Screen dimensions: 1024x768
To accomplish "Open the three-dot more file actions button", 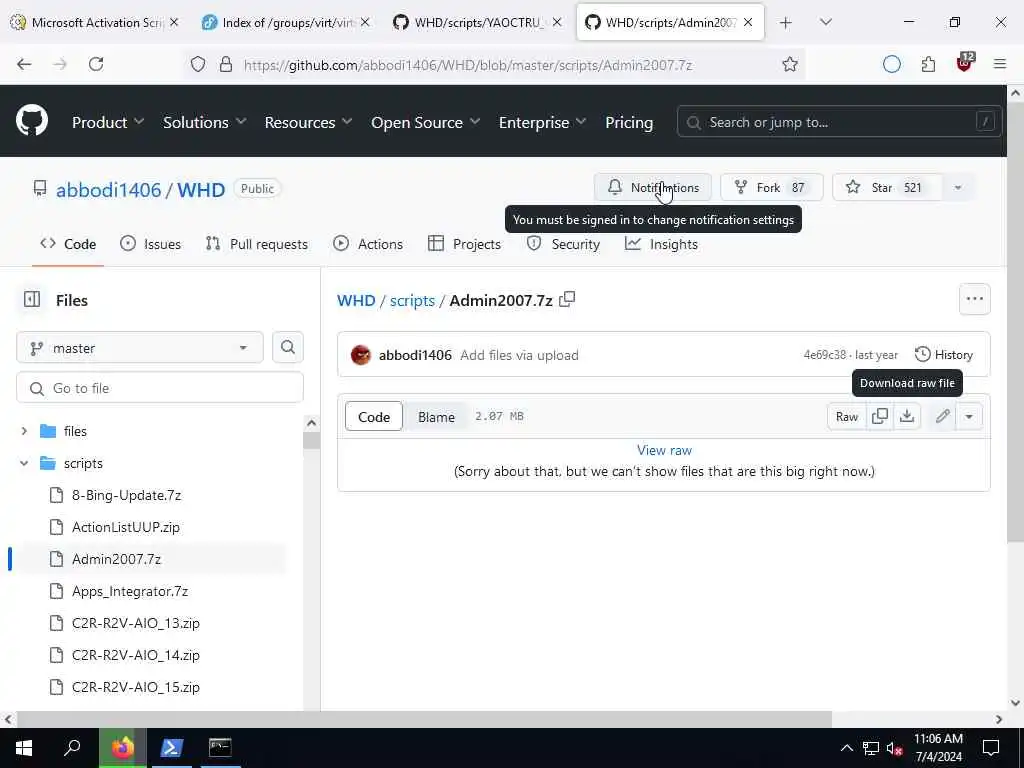I will coord(974,299).
